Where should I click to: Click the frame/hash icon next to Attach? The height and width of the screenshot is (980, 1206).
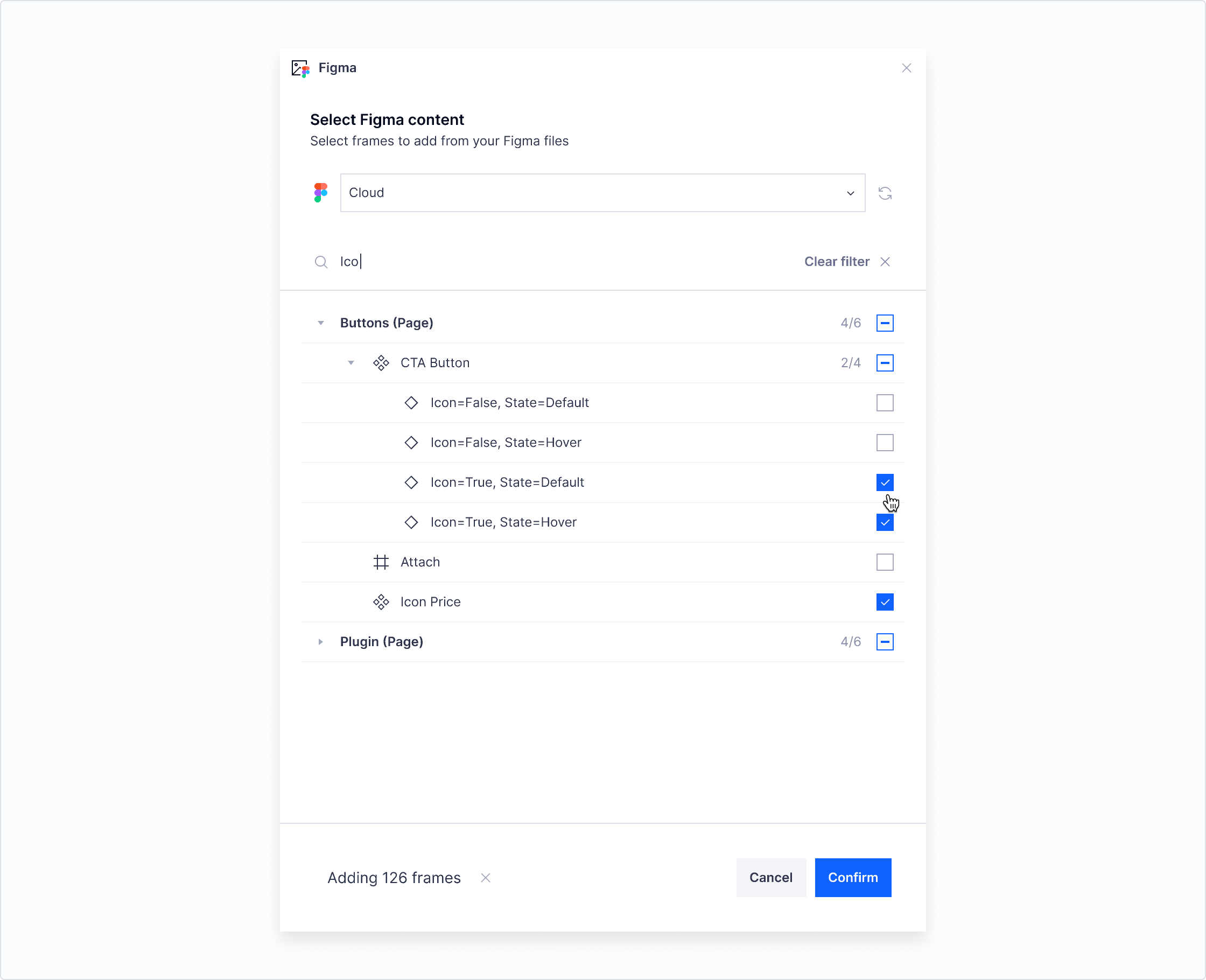[381, 561]
